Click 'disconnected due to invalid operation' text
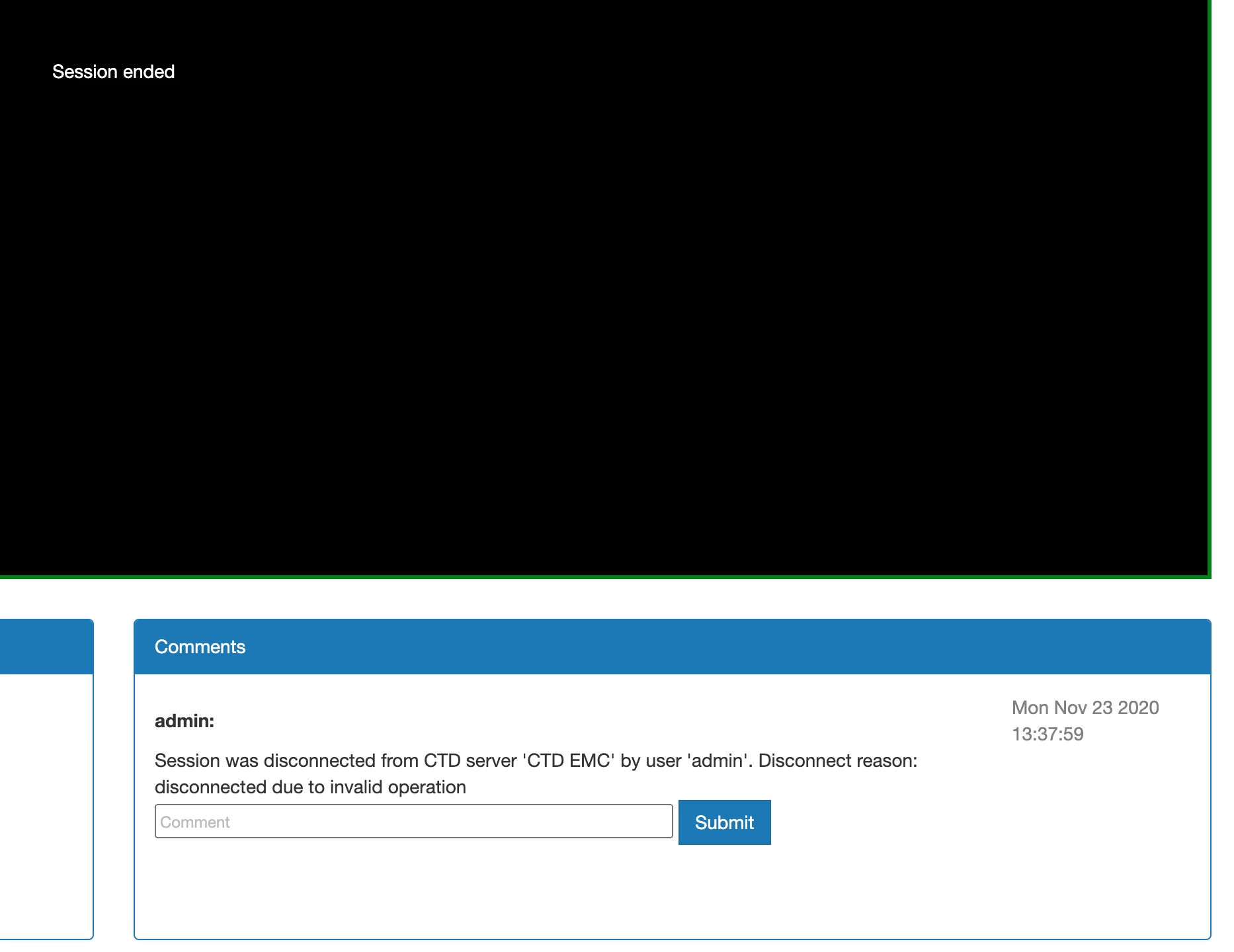Image resolution: width=1234 pixels, height=952 pixels. coord(310,787)
